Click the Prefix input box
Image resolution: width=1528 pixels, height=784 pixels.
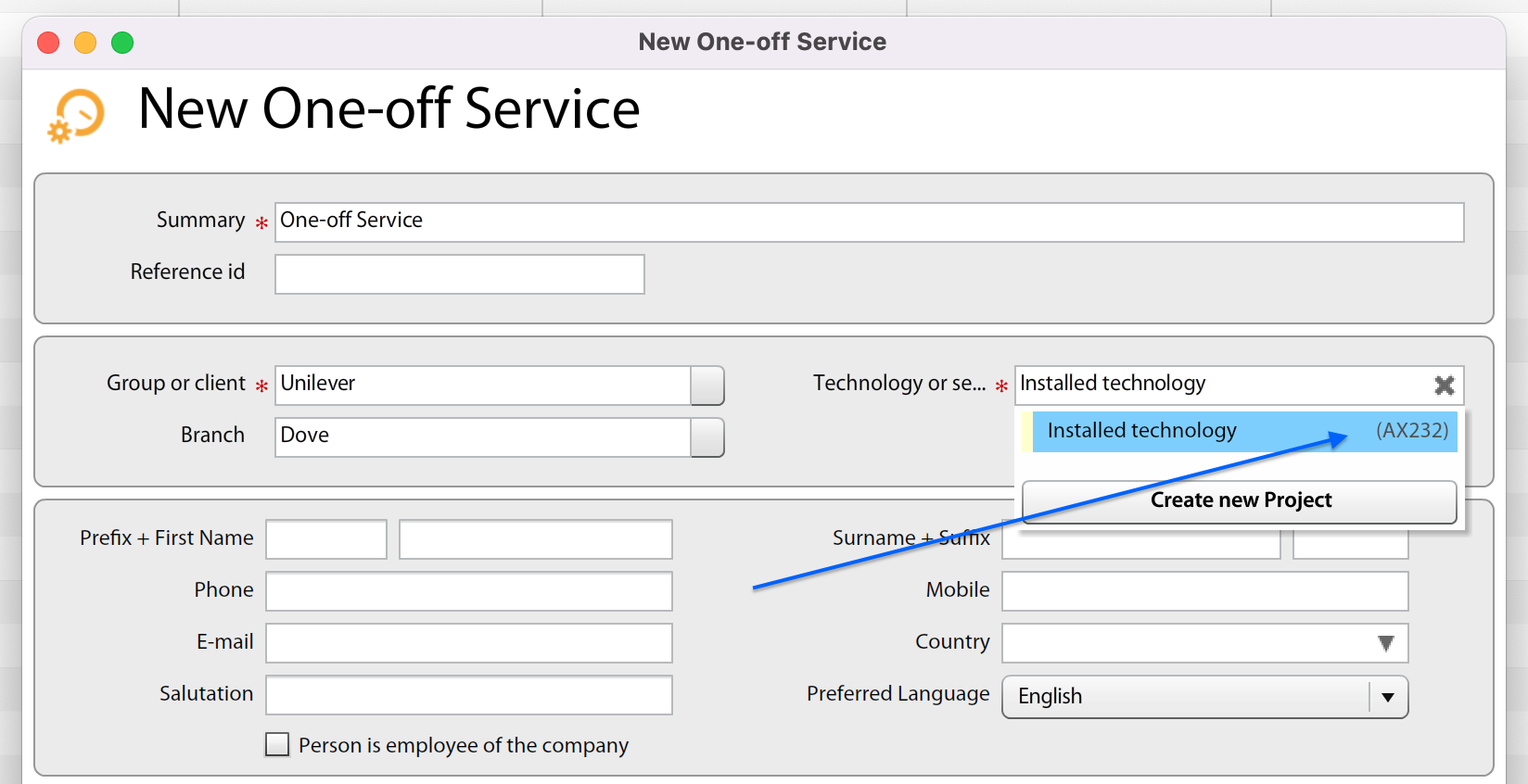(x=326, y=539)
